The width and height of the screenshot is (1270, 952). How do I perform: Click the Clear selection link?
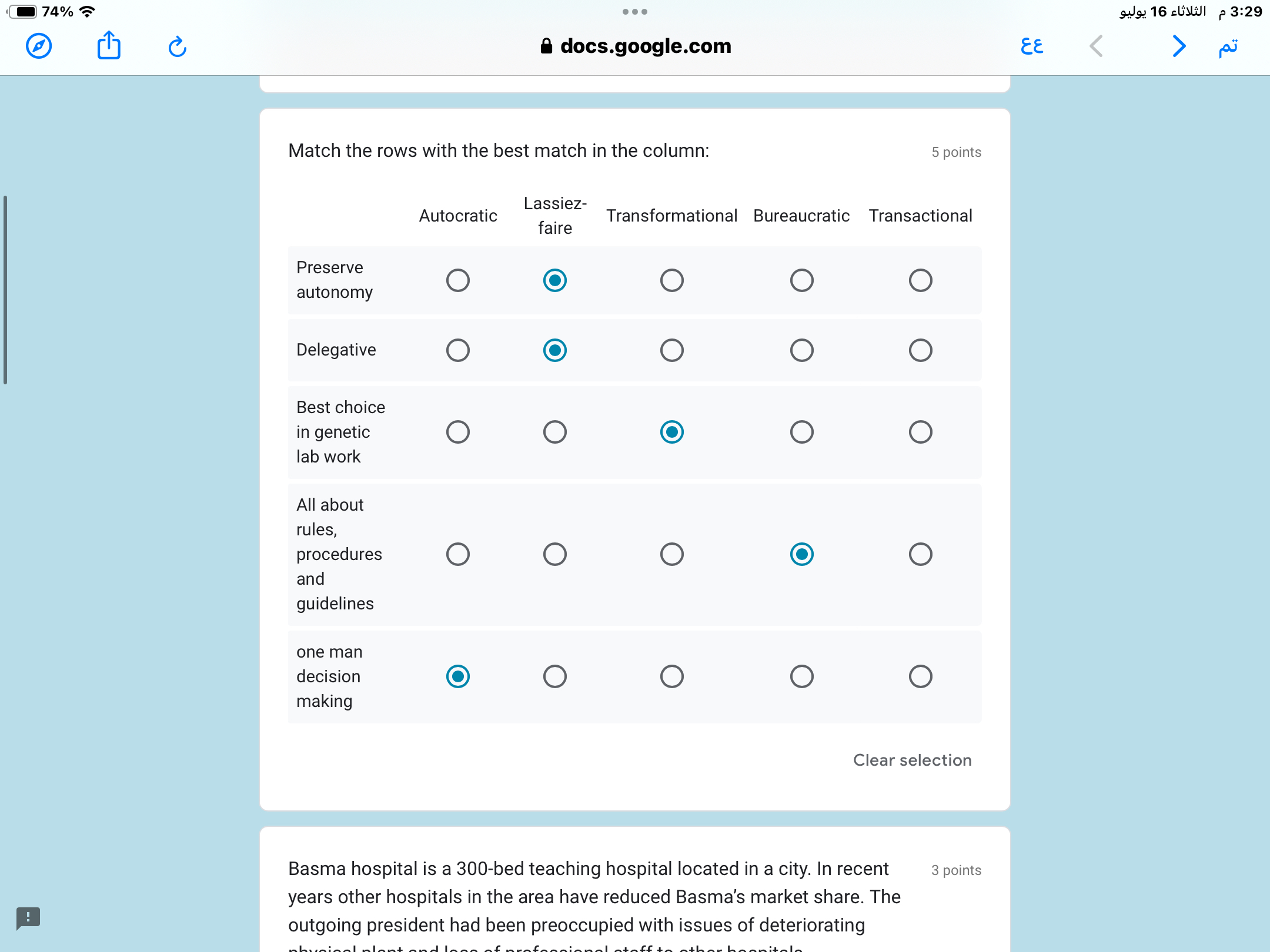(912, 760)
